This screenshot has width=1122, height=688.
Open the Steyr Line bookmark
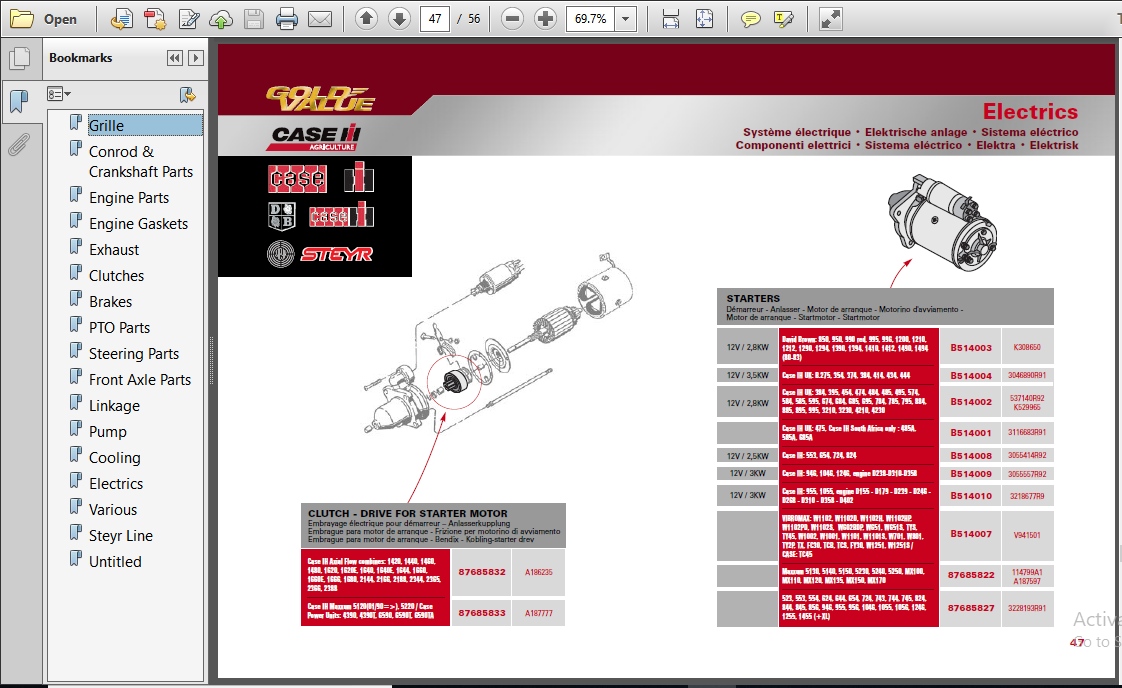(121, 536)
